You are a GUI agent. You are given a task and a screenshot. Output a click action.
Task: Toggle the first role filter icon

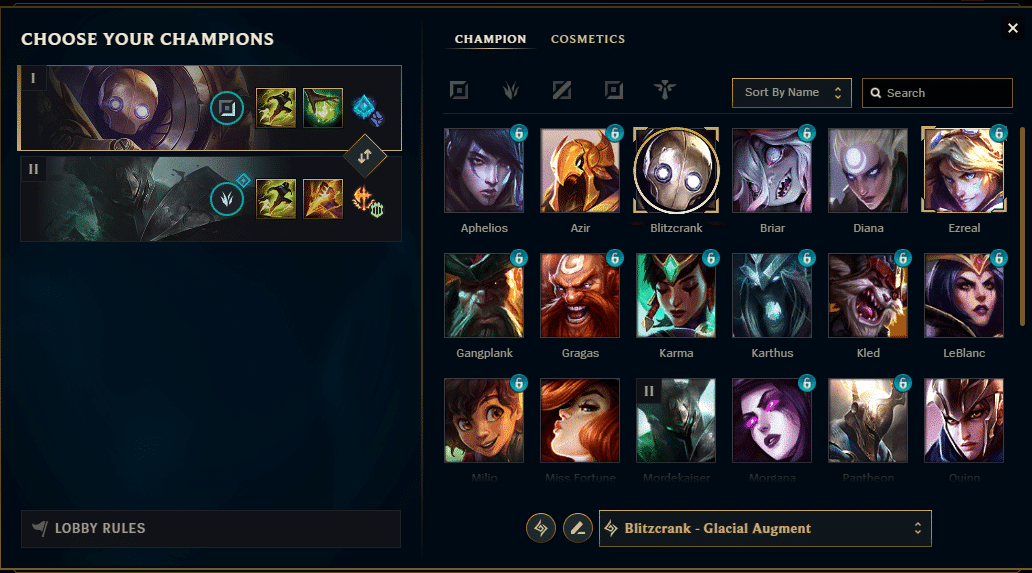pos(459,90)
